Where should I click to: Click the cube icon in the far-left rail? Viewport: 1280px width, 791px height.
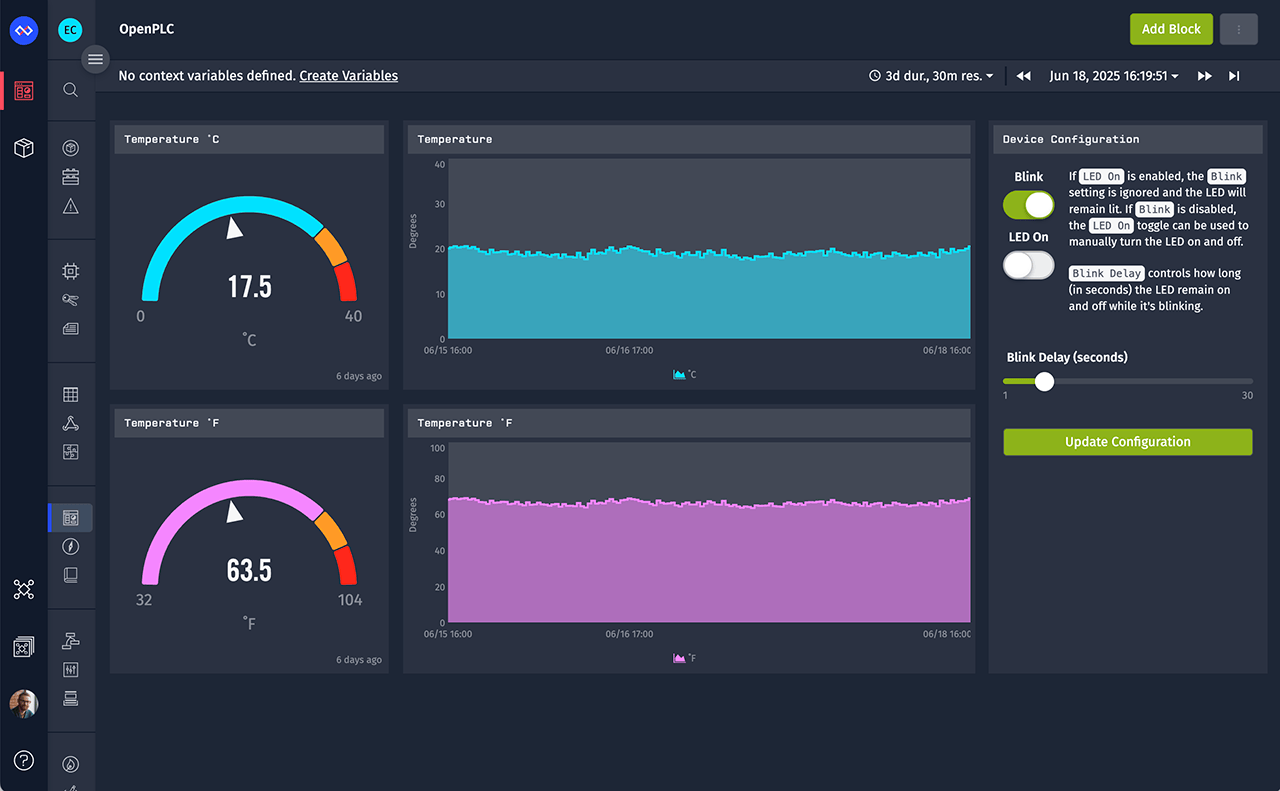(23, 147)
